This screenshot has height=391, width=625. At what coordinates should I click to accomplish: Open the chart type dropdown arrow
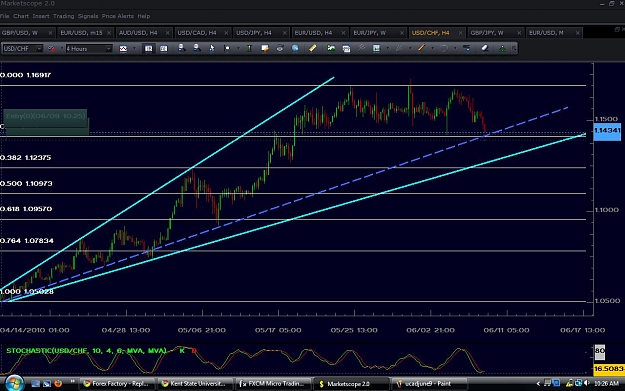click(x=134, y=49)
